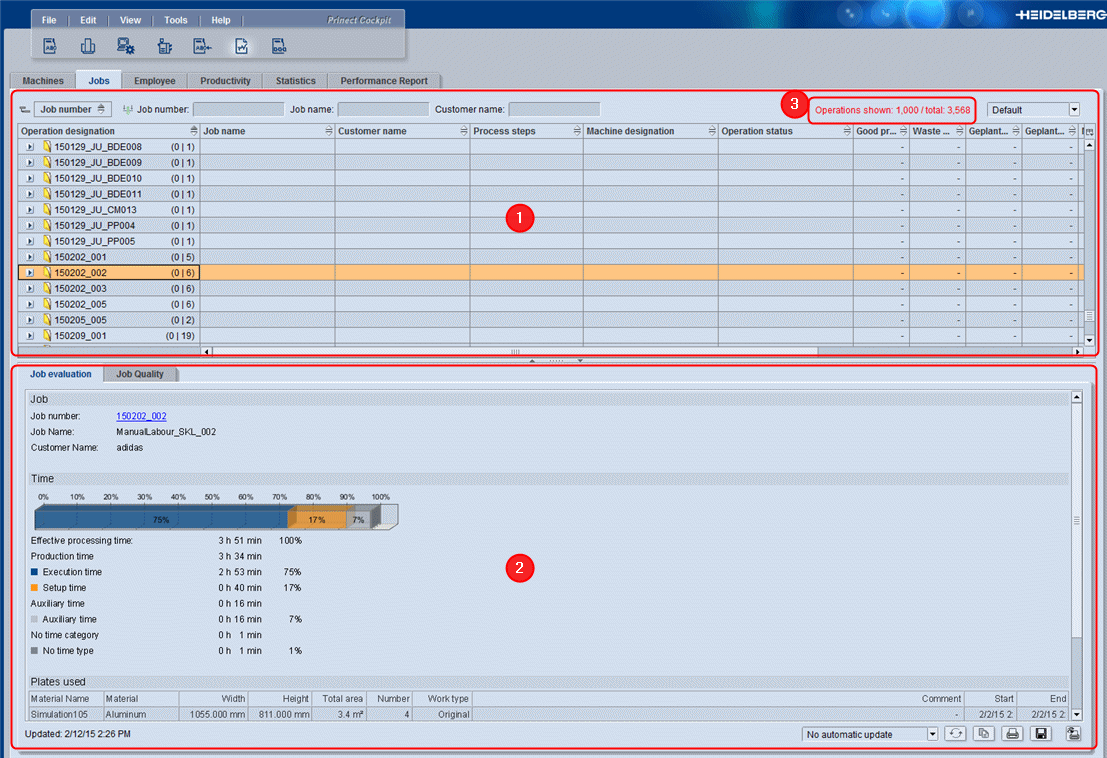Viewport: 1107px width, 758px height.
Task: Print the job evaluation via printer icon
Action: point(1012,733)
